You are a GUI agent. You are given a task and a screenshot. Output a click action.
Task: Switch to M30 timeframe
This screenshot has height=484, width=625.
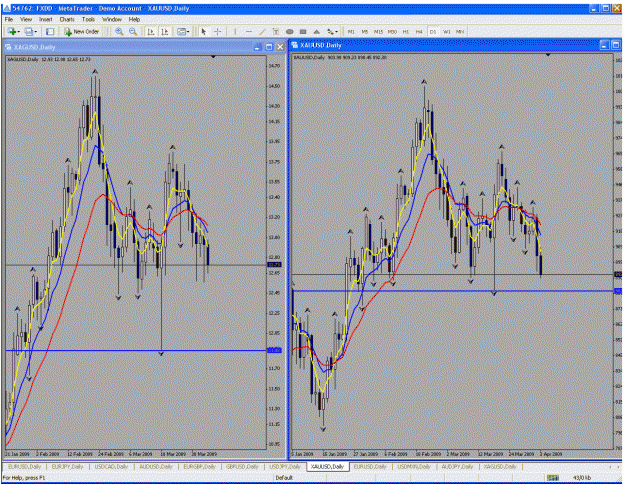click(392, 31)
